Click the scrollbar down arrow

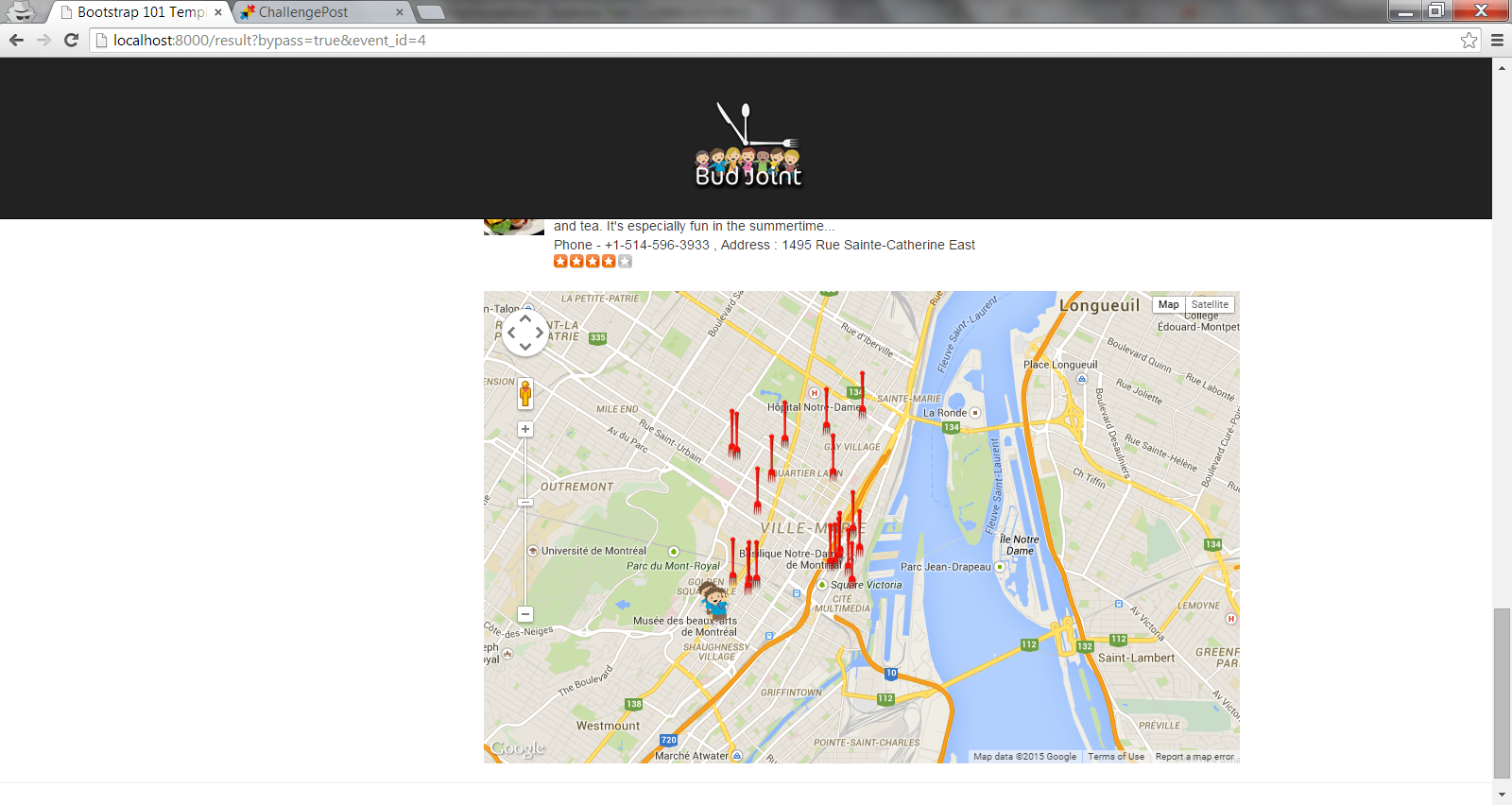point(1502,796)
